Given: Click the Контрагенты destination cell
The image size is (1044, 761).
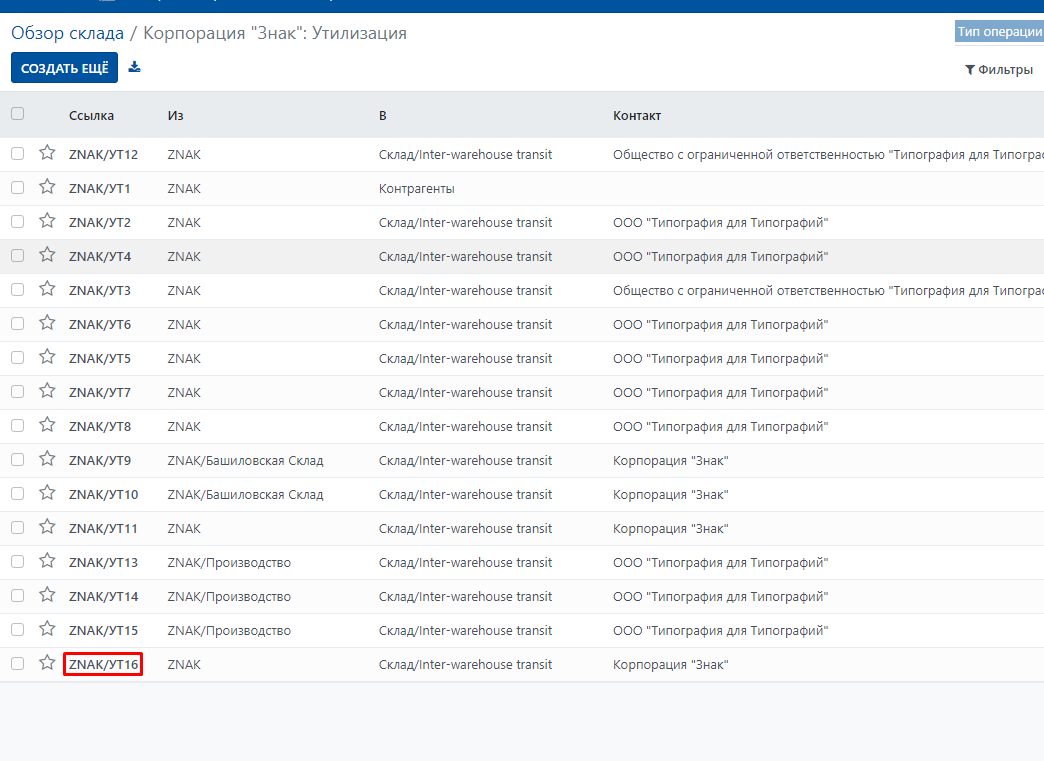Looking at the screenshot, I should pyautogui.click(x=417, y=188).
